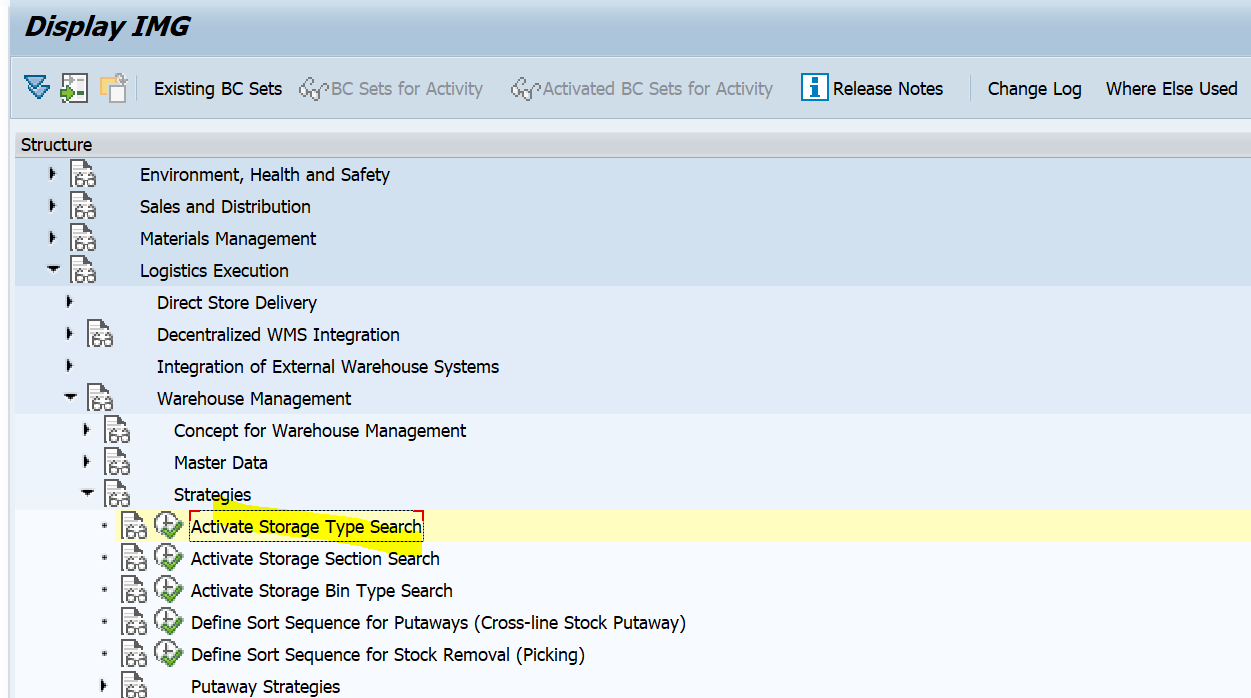Screen dimensions: 1251x698
Task: Collapse the Strategies node
Action: (87, 494)
